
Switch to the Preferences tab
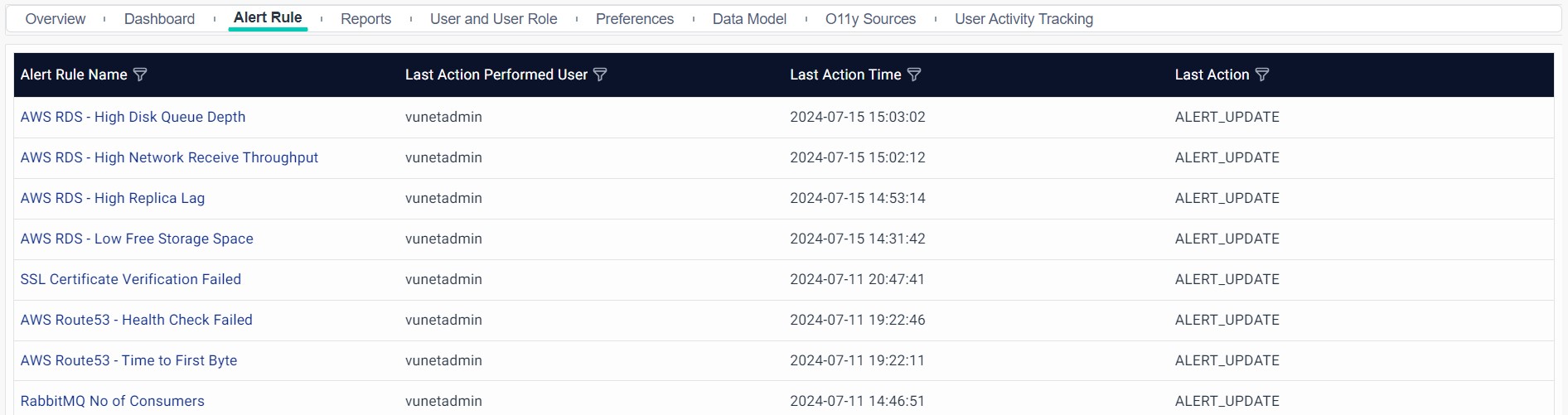(635, 19)
